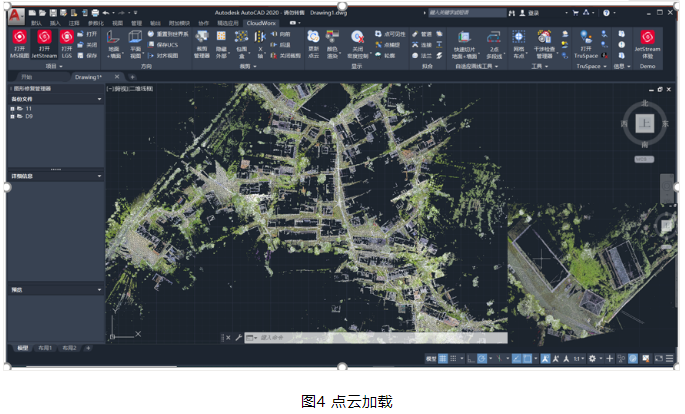This screenshot has height=414, width=685.
Task: Toggle object snap in status bar
Action: click(528, 358)
